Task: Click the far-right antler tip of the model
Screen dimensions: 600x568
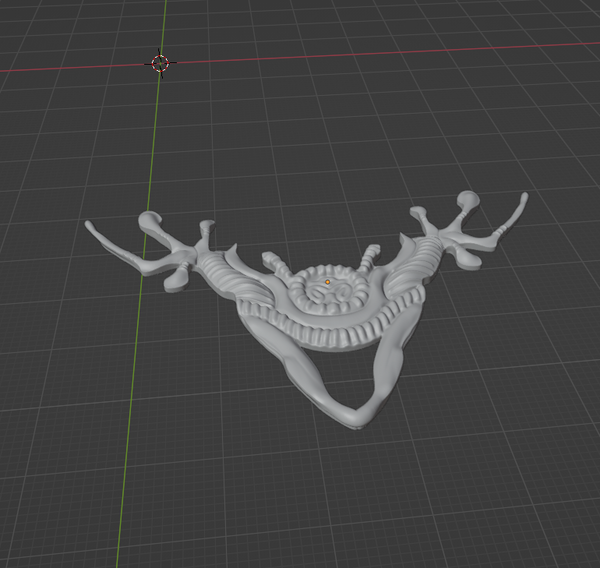Action: (523, 197)
